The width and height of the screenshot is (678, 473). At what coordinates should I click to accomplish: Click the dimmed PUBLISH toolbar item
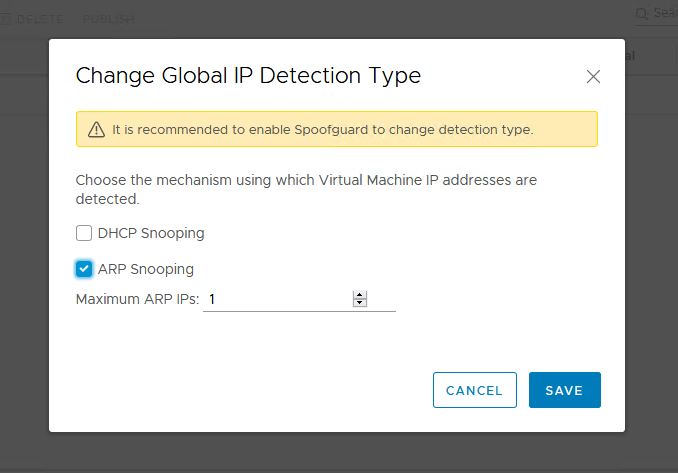[x=108, y=19]
